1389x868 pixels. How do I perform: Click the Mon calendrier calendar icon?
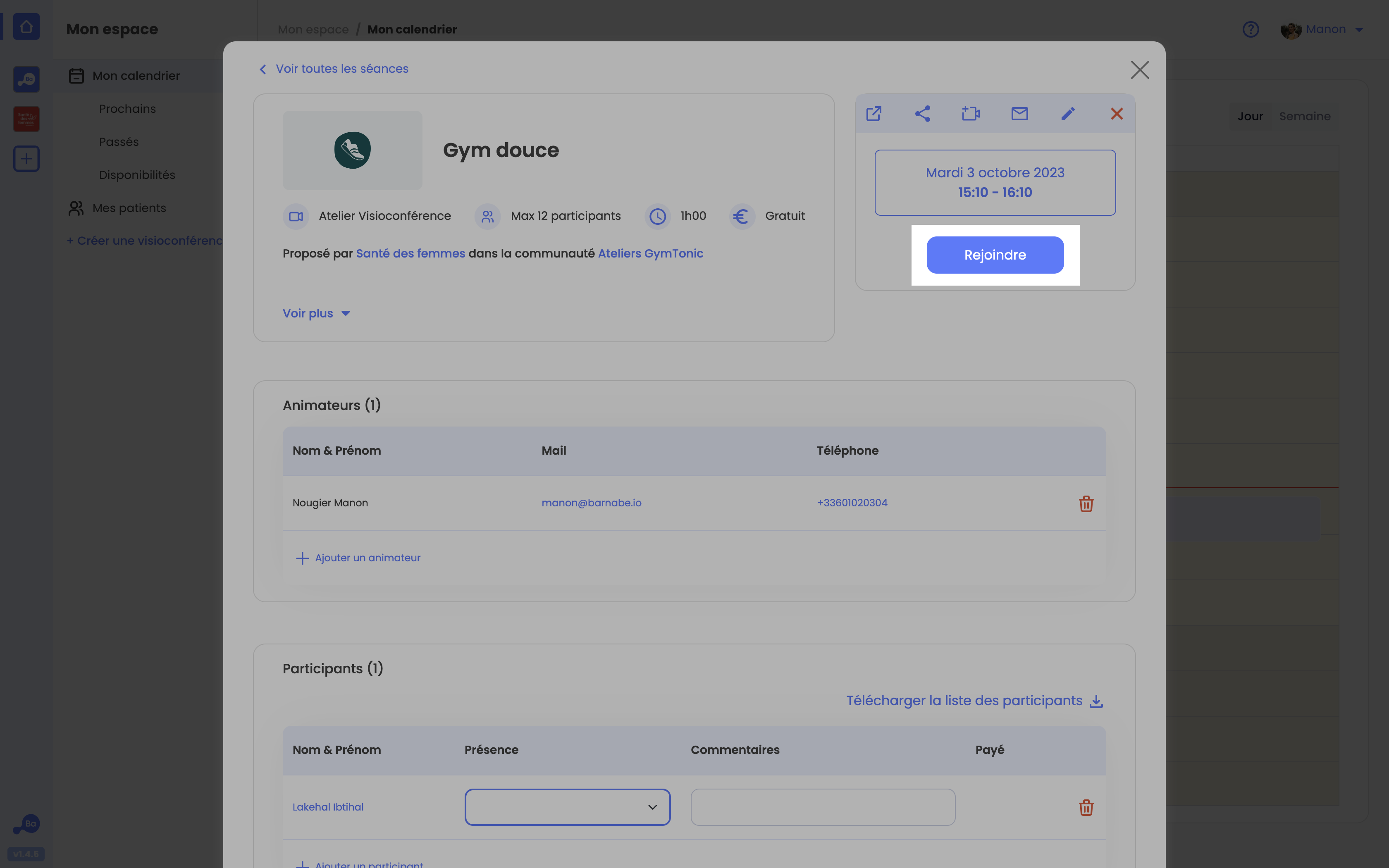tap(76, 76)
